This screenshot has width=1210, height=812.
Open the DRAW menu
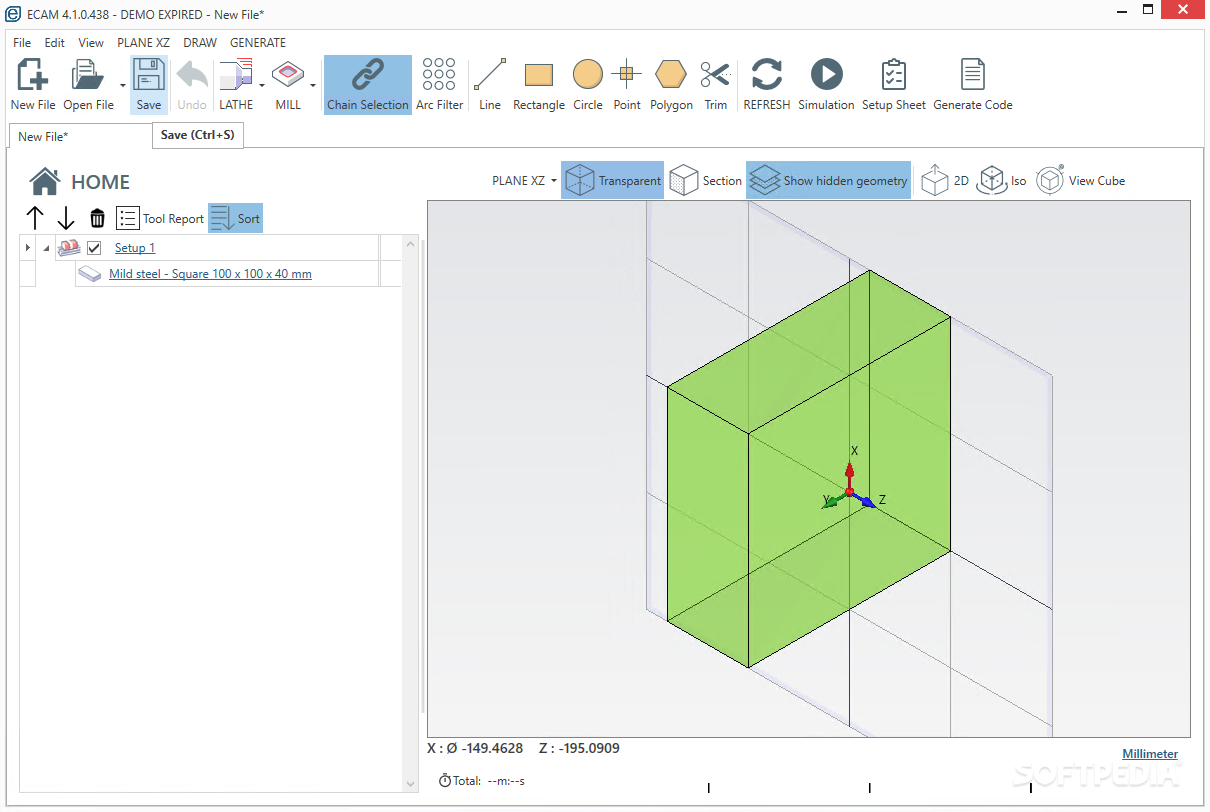click(200, 43)
